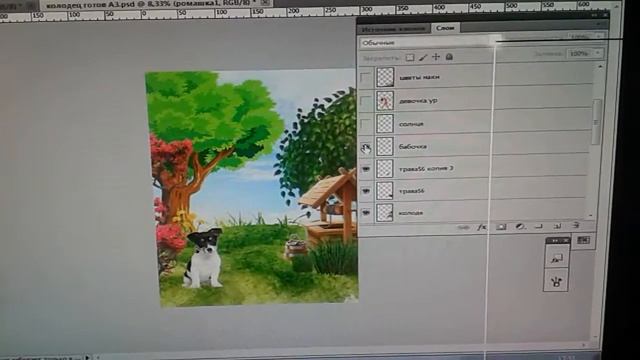Hide the трава56 копия 3 layer
The image size is (640, 360).
(x=366, y=169)
